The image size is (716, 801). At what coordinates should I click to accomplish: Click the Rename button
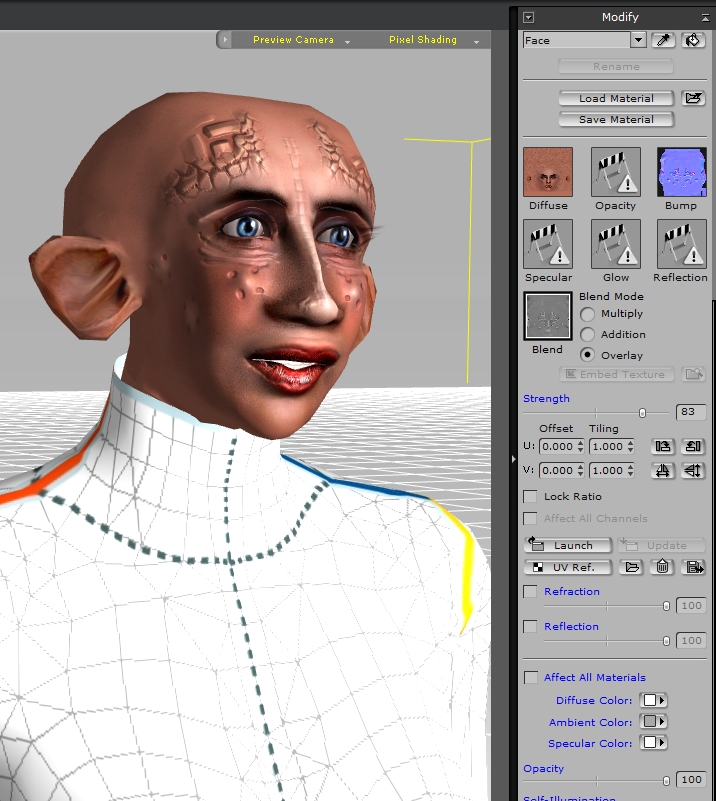[616, 66]
